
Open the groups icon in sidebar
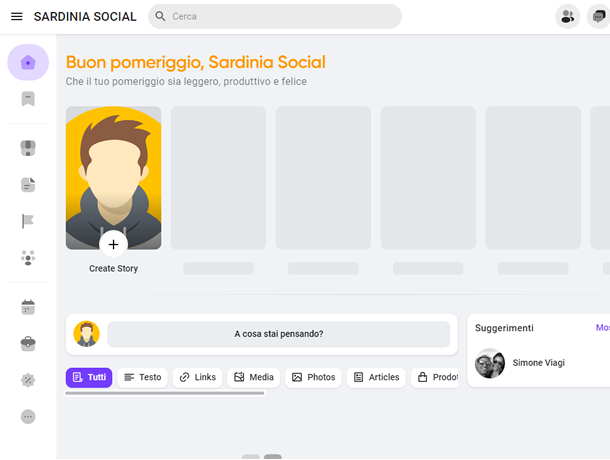[x=28, y=258]
